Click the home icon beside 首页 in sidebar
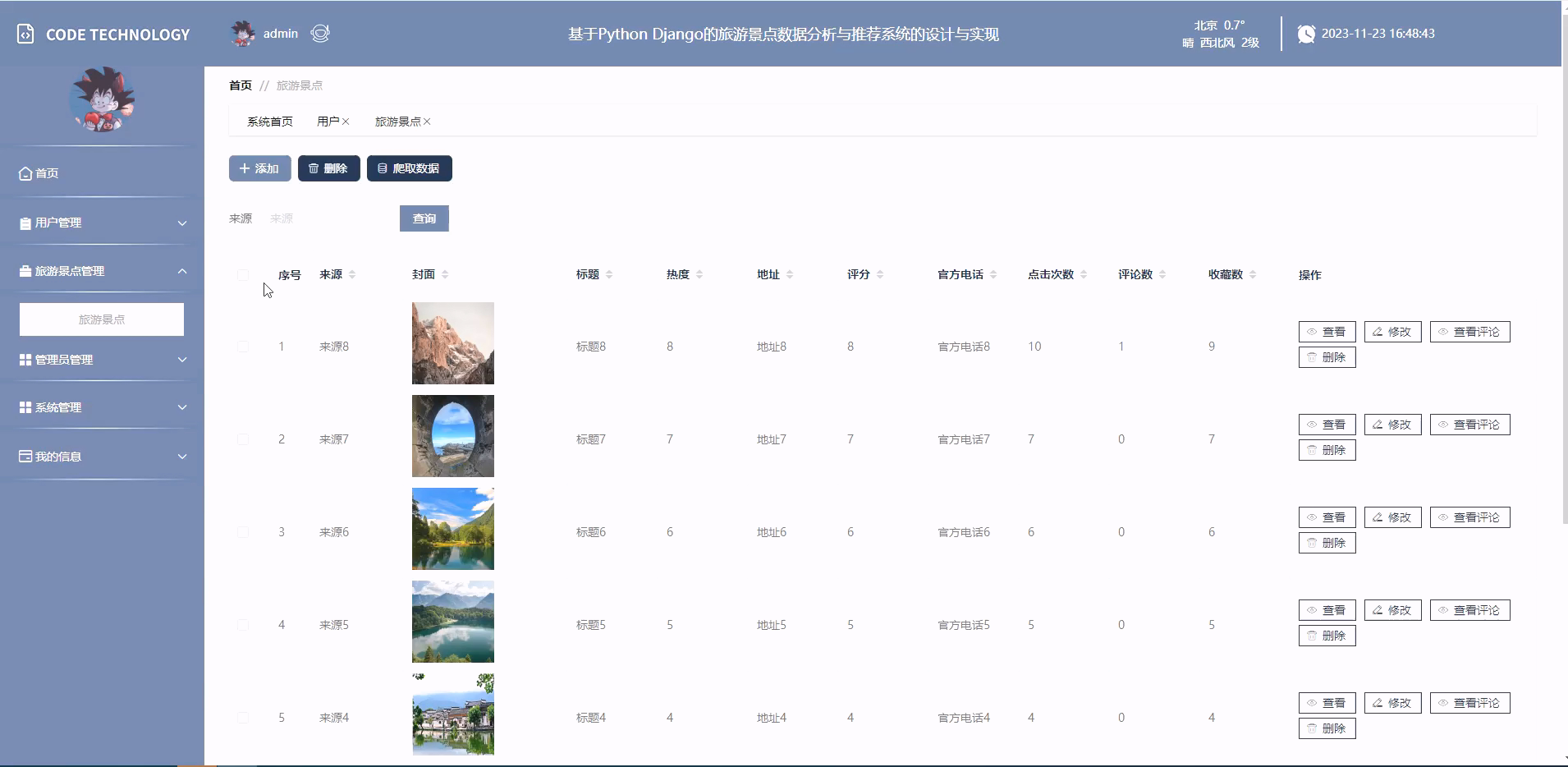1568x767 pixels. (x=24, y=173)
